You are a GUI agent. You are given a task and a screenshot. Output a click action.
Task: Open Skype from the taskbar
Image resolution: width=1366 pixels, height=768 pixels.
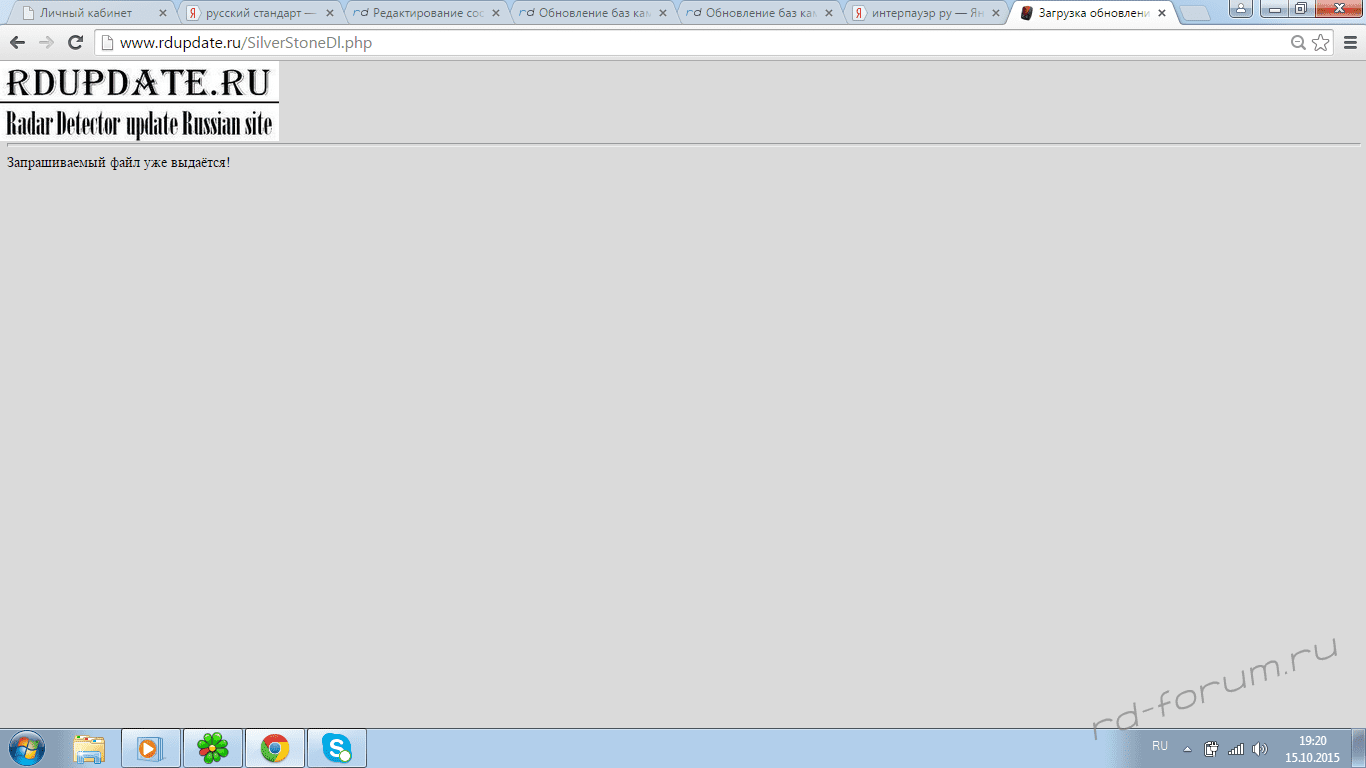coord(337,748)
